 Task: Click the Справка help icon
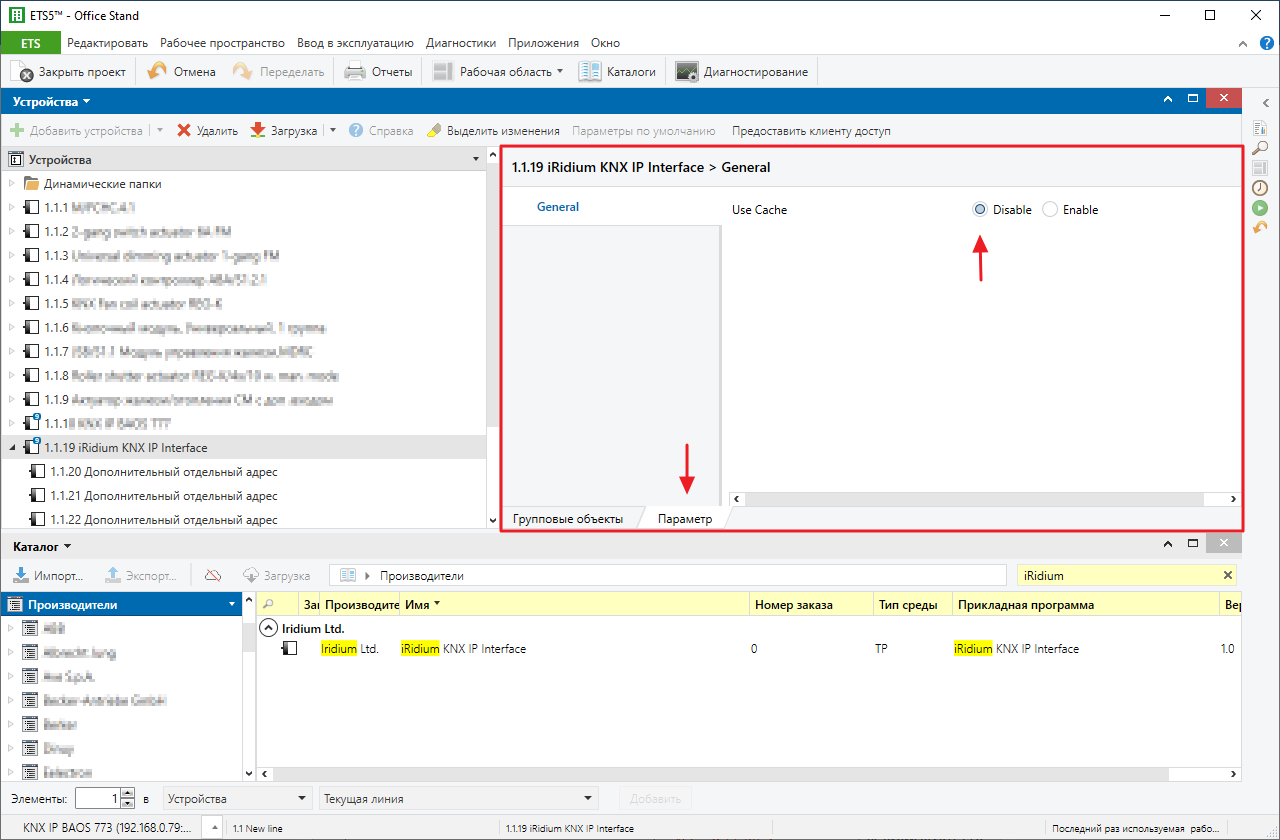coord(380,130)
